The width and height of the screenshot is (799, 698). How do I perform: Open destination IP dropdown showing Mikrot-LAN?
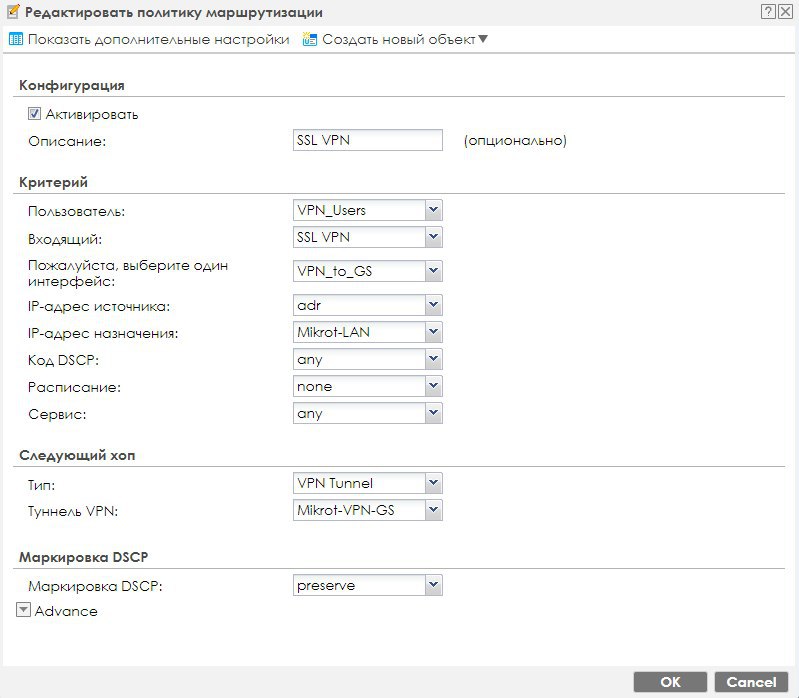pos(433,332)
